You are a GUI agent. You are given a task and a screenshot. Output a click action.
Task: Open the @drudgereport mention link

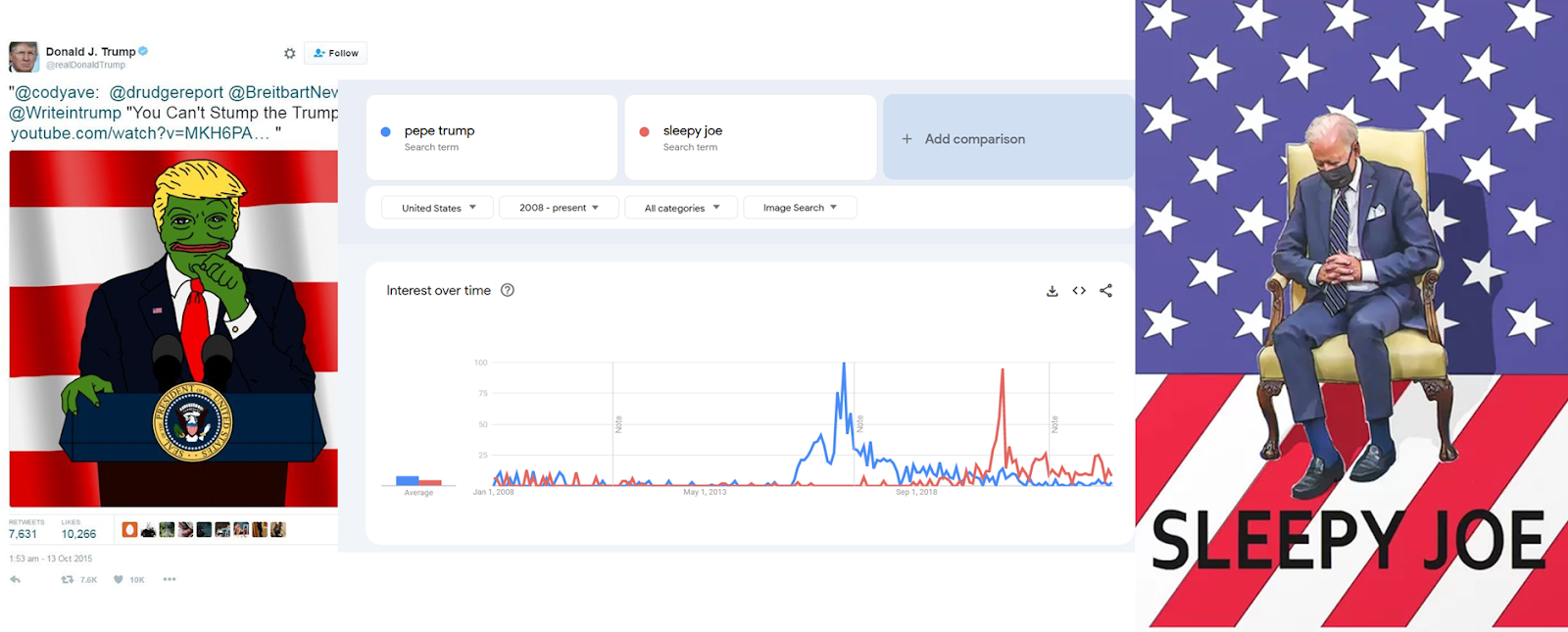[x=166, y=92]
